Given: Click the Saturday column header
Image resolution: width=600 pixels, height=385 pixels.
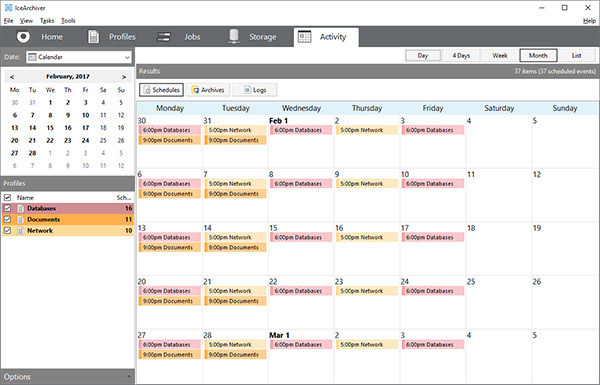Looking at the screenshot, I should [499, 108].
